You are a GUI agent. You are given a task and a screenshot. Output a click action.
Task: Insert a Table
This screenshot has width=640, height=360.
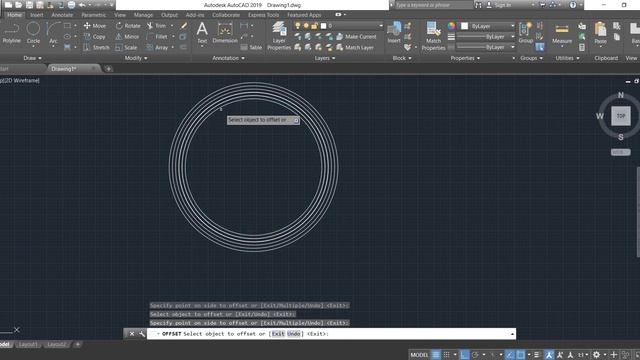click(251, 47)
